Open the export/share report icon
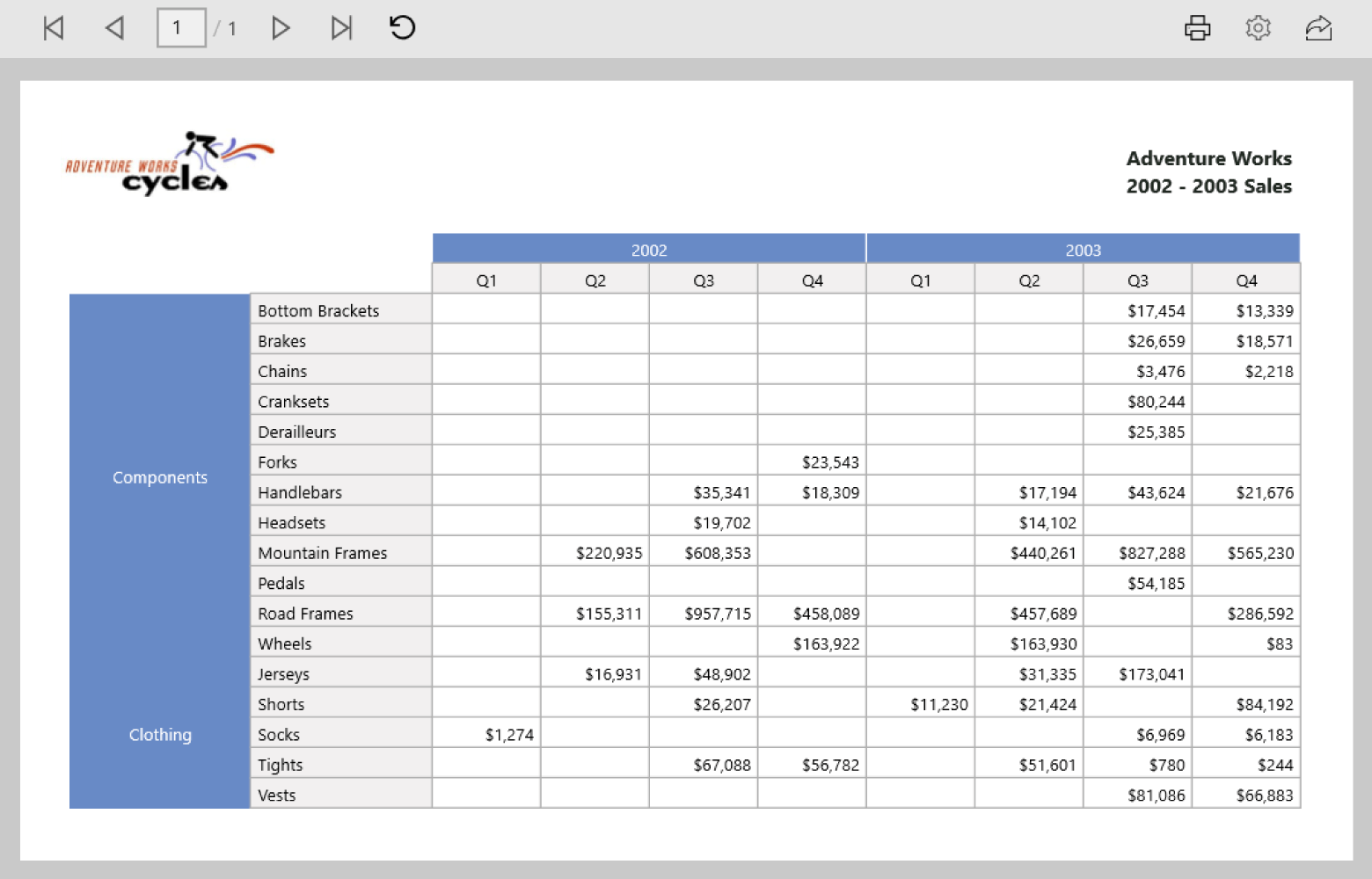The width and height of the screenshot is (1372, 879). pyautogui.click(x=1318, y=28)
